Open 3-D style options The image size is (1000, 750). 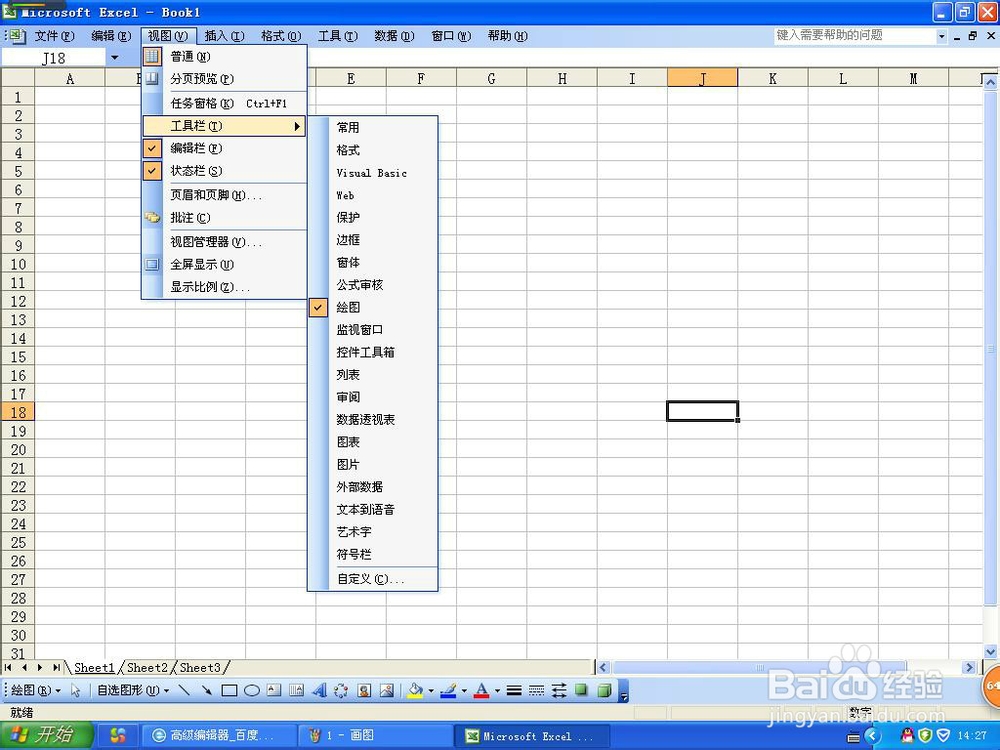pos(604,690)
